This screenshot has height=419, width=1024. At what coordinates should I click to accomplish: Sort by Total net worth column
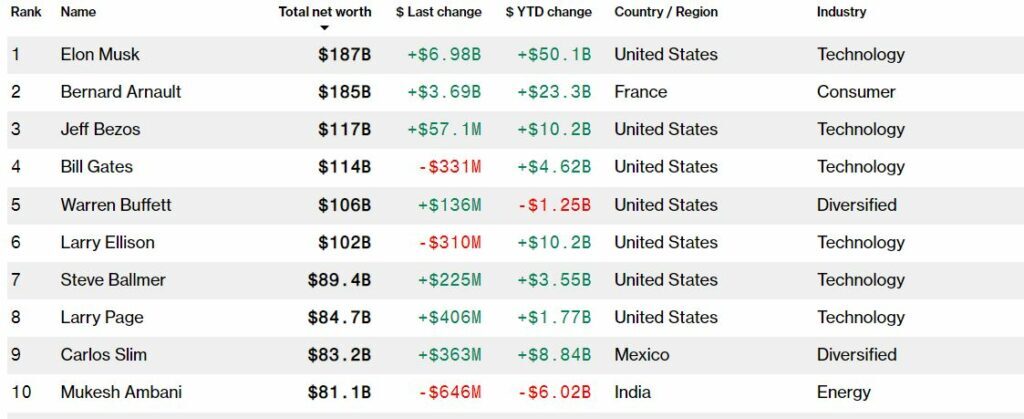click(x=324, y=12)
